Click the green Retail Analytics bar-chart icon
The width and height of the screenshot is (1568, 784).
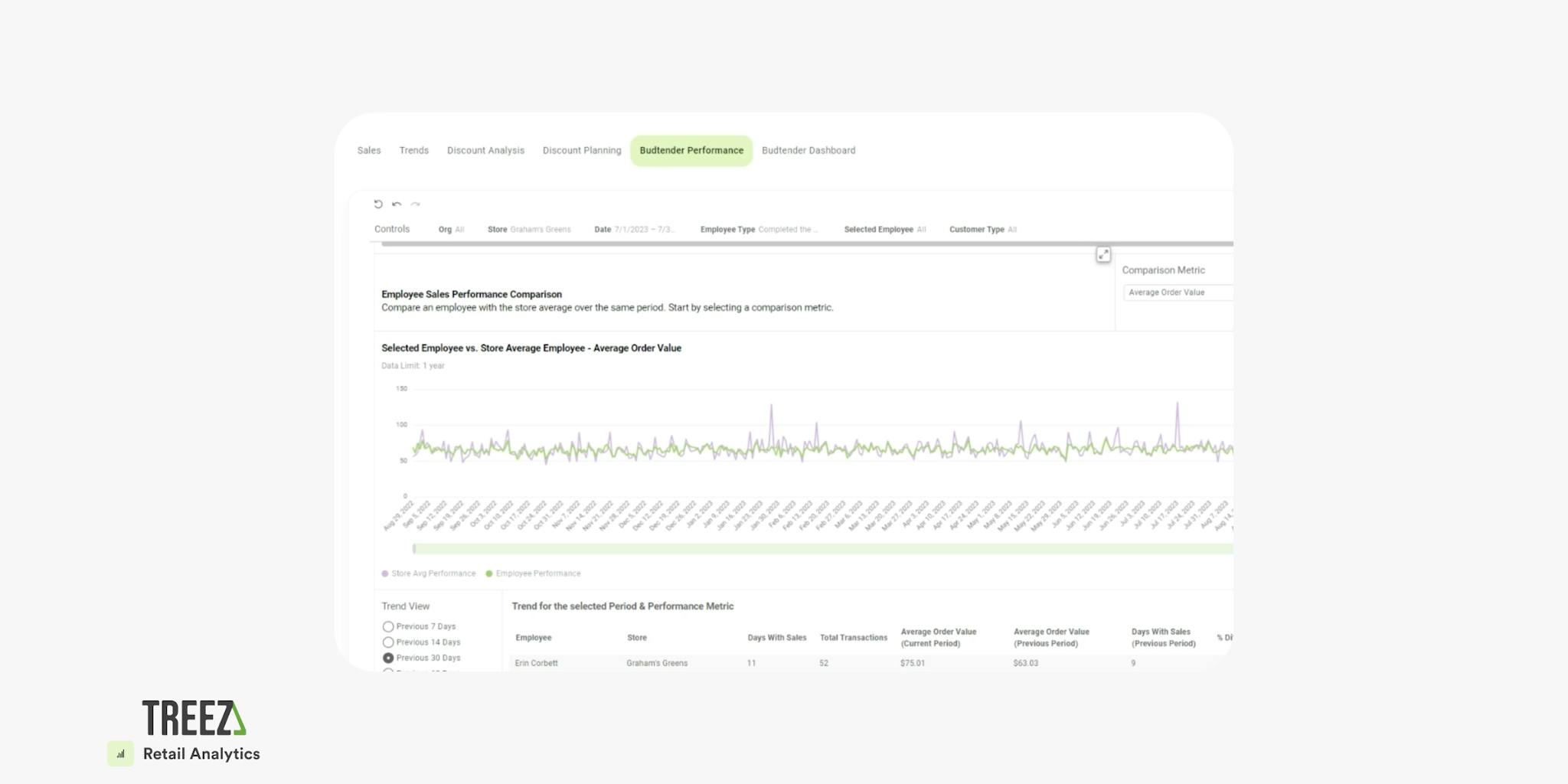click(x=119, y=753)
